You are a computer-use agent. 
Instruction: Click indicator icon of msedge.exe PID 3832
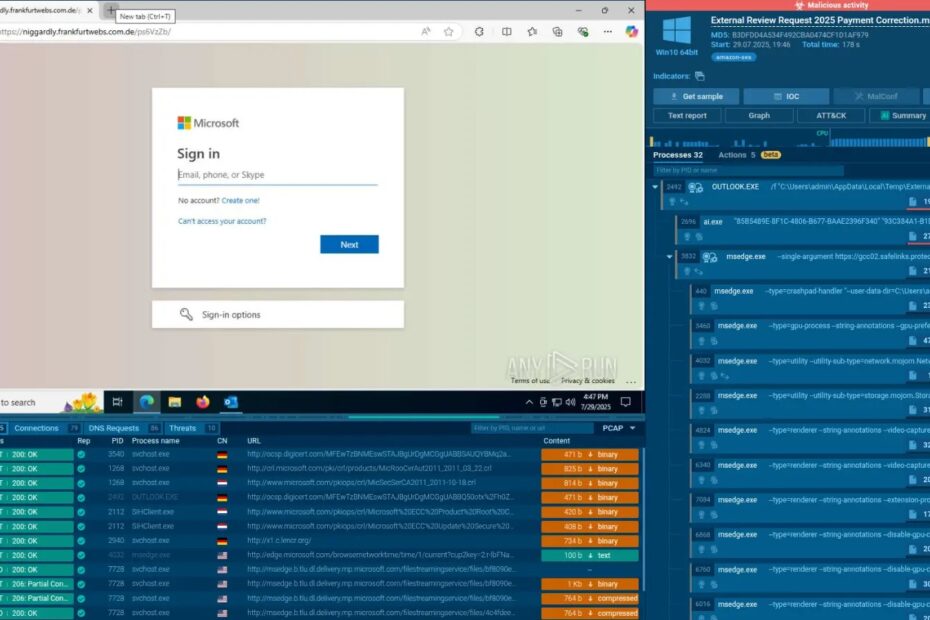(709, 257)
